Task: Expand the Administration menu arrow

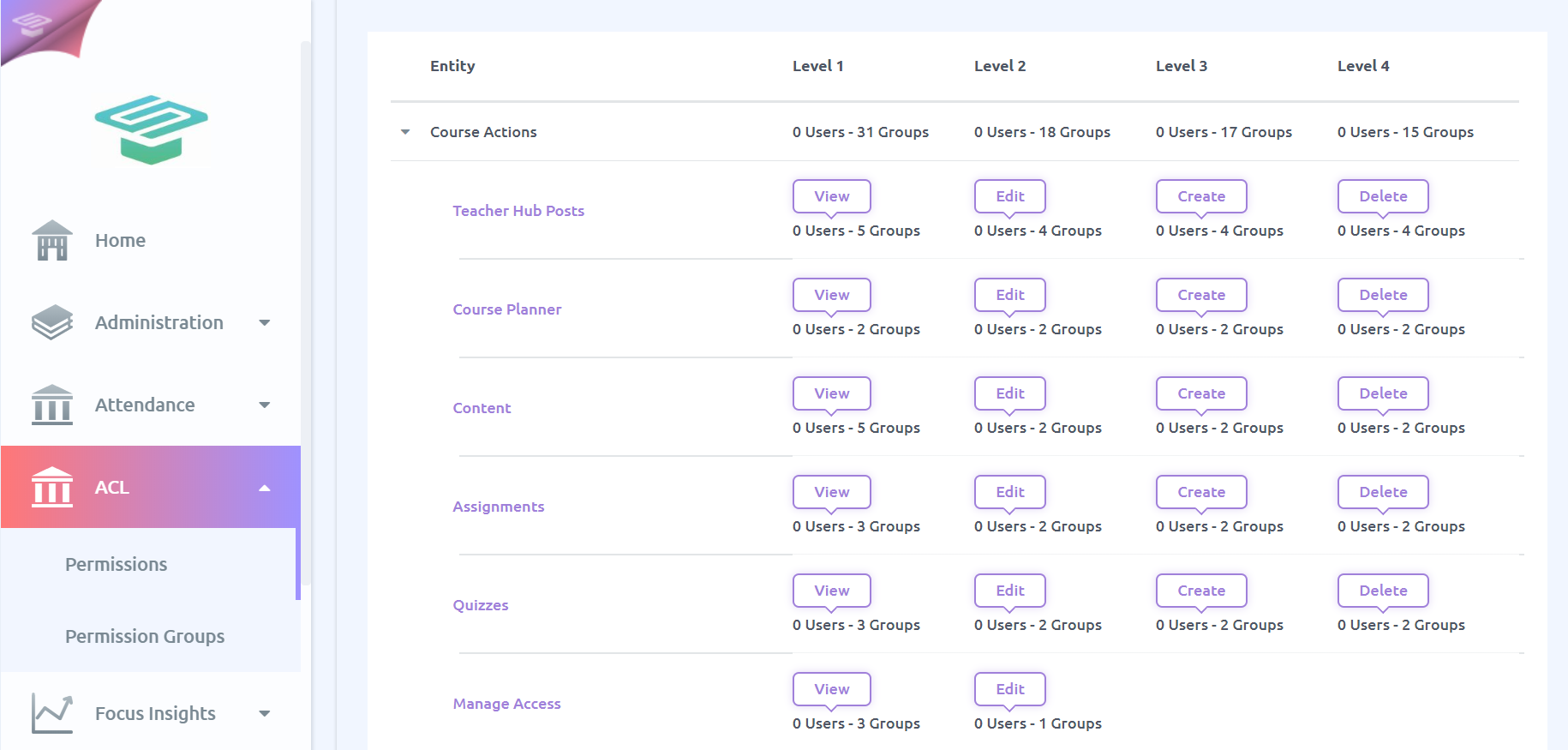Action: pos(265,323)
